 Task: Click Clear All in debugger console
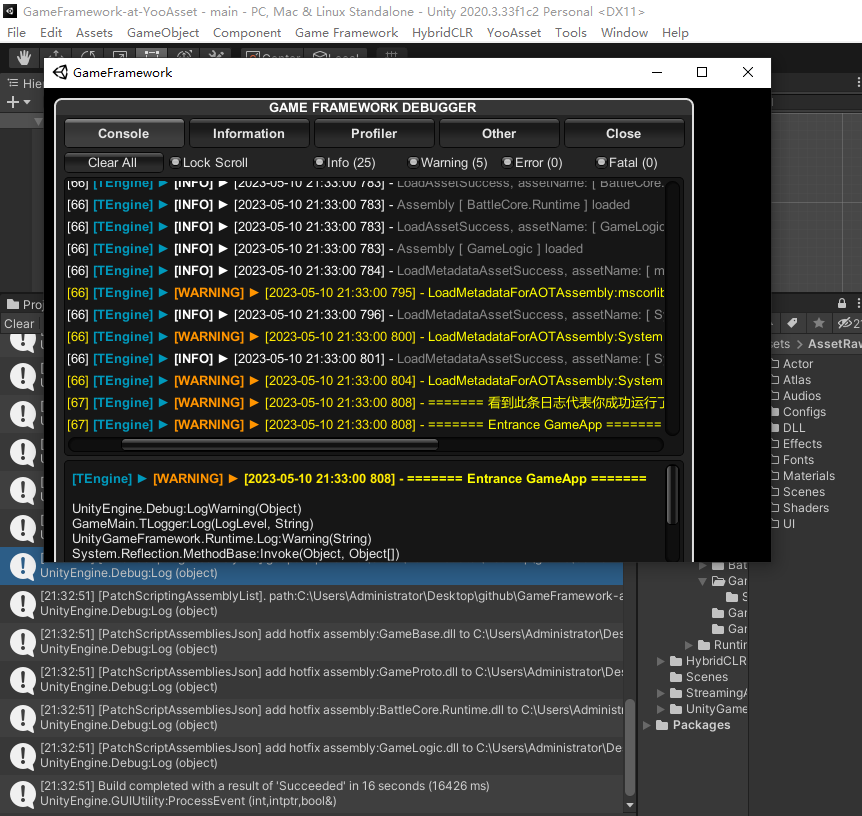[113, 163]
